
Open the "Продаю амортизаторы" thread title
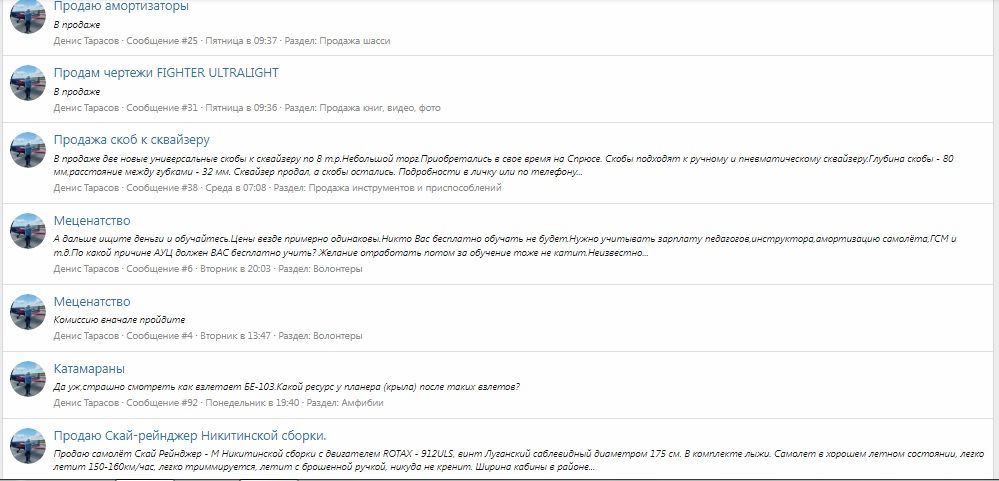click(x=120, y=7)
